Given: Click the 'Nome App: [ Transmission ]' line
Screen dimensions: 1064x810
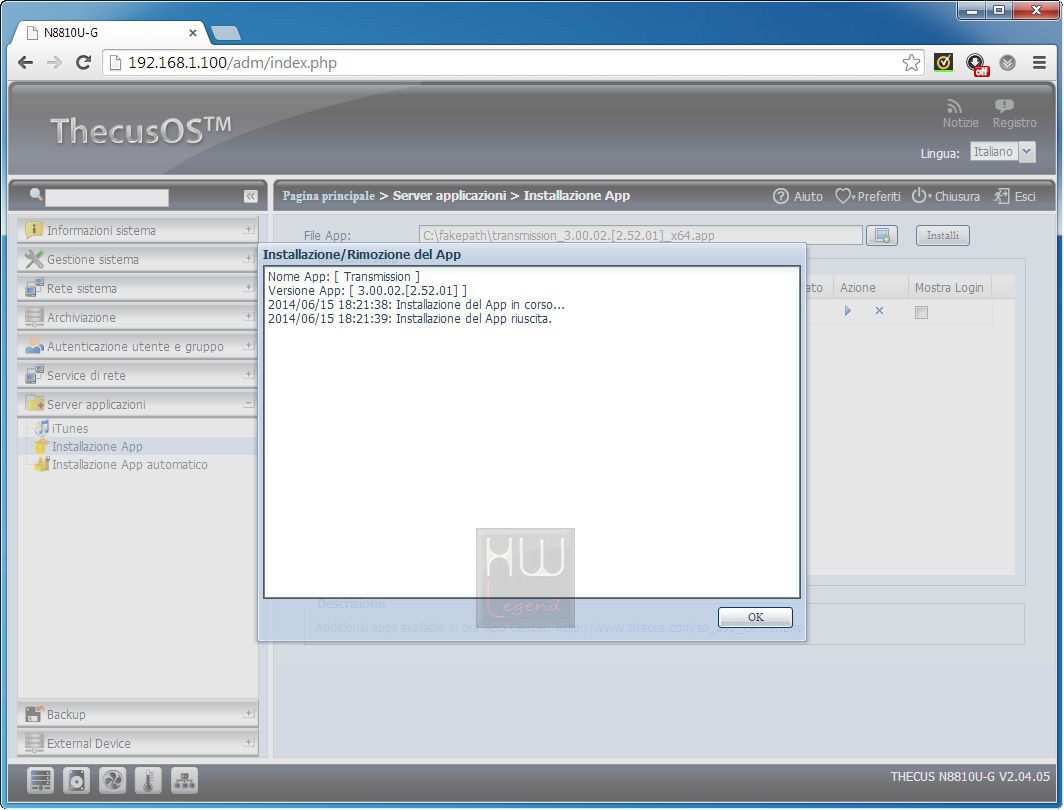Looking at the screenshot, I should coord(344,277).
